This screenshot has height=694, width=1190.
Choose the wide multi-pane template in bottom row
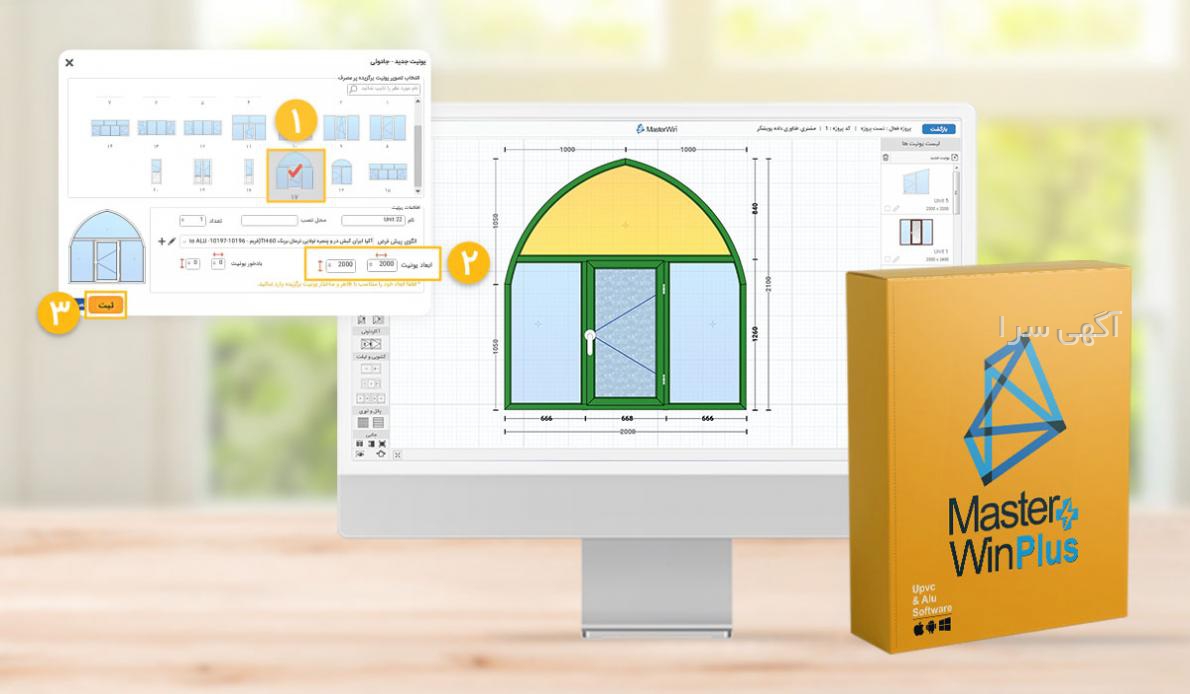coord(388,172)
